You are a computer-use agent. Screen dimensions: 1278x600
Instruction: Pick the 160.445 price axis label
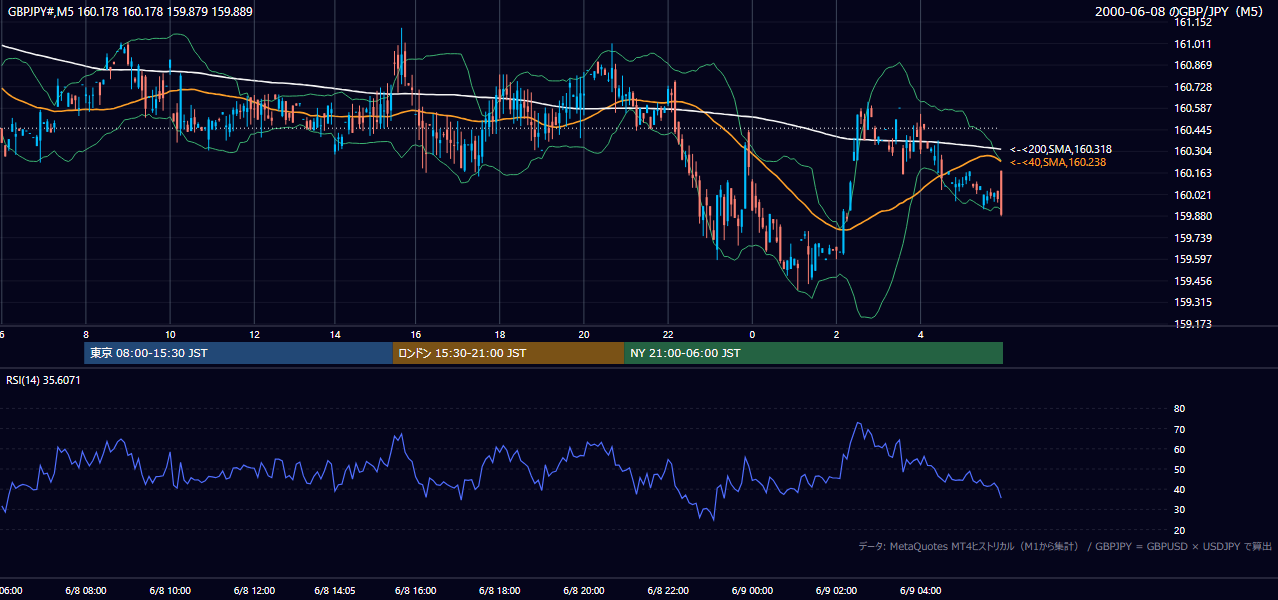tap(1193, 130)
